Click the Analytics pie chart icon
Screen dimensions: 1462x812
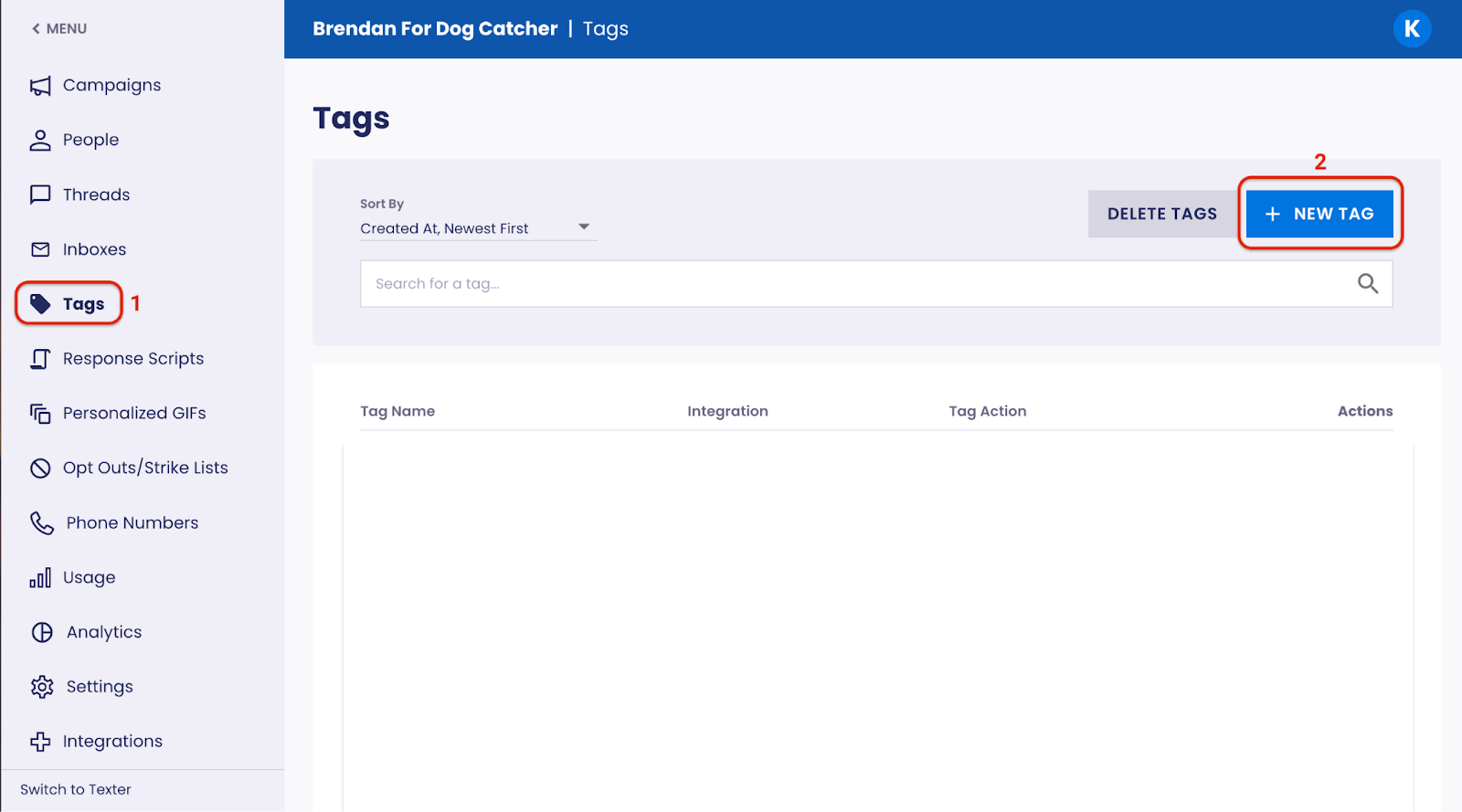point(42,632)
